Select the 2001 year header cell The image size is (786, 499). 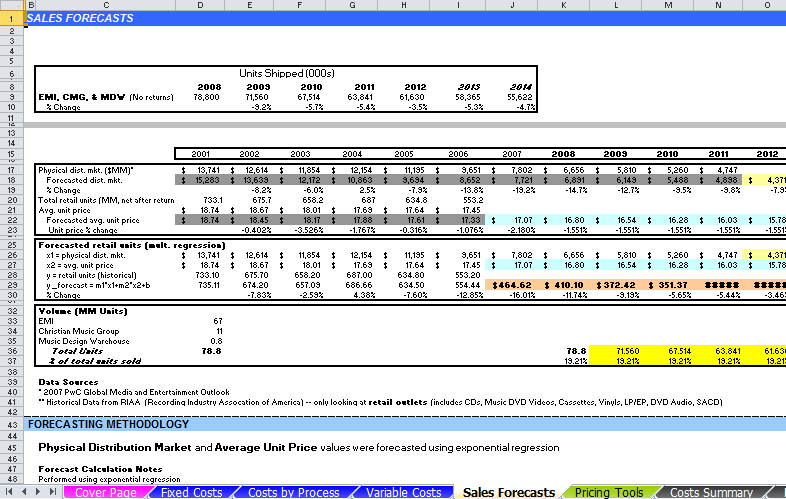click(x=200, y=154)
